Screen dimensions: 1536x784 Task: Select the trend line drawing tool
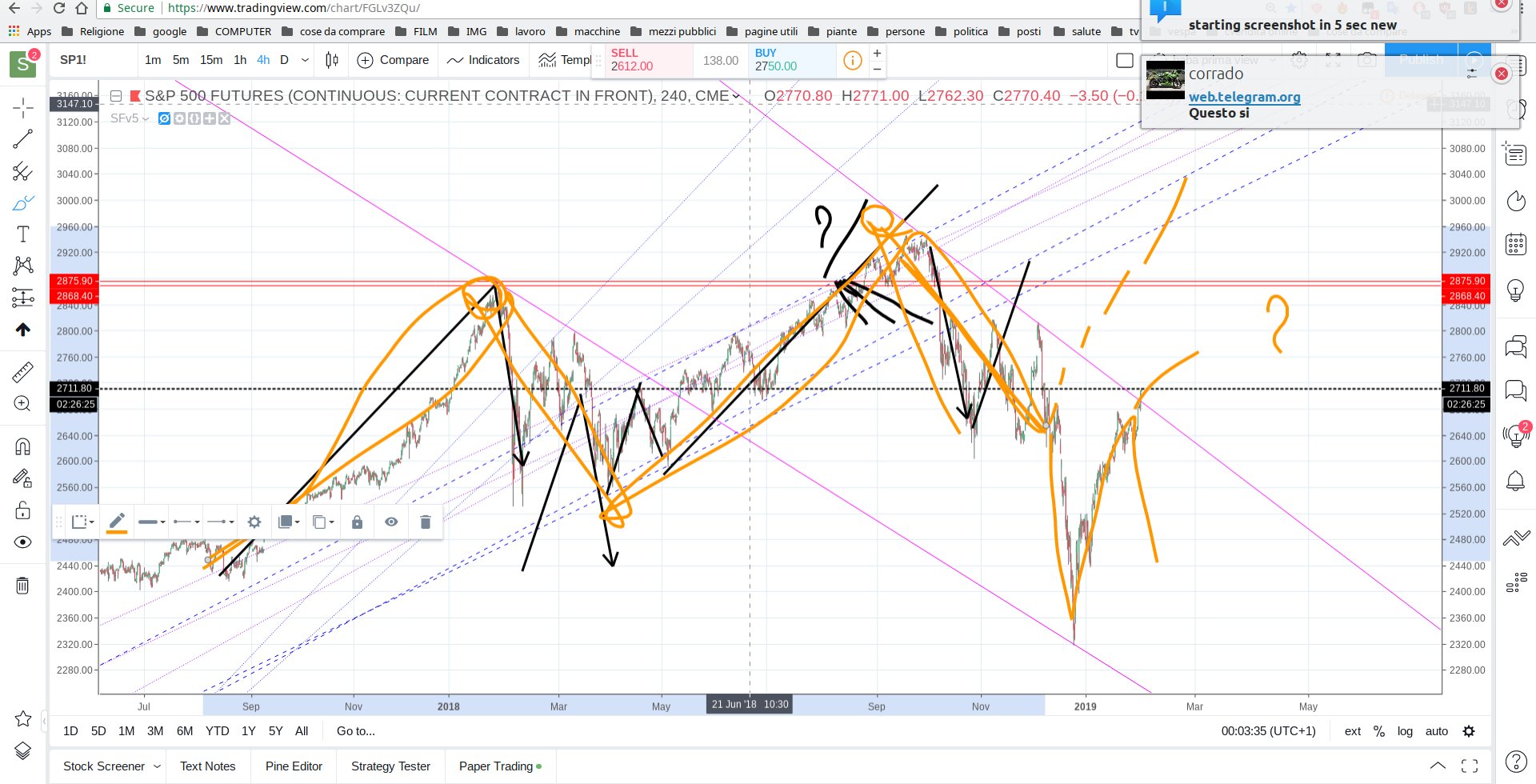[x=23, y=138]
